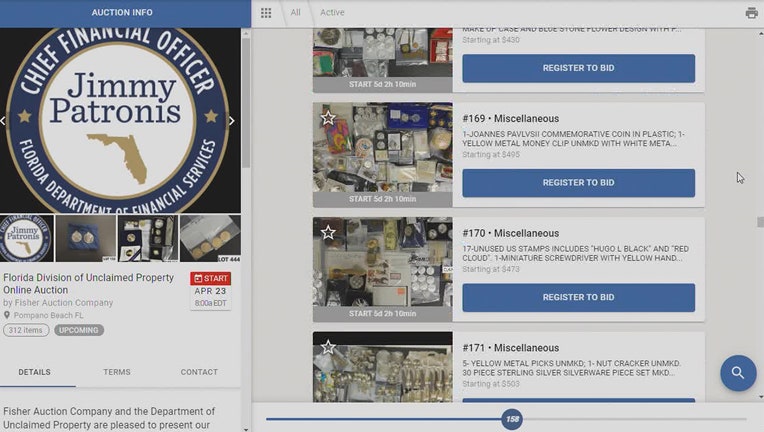The width and height of the screenshot is (764, 432).
Task: Open the AUCTION INFO header tab
Action: 122,13
